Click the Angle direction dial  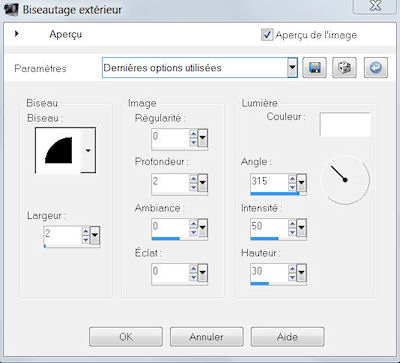pyautogui.click(x=345, y=180)
